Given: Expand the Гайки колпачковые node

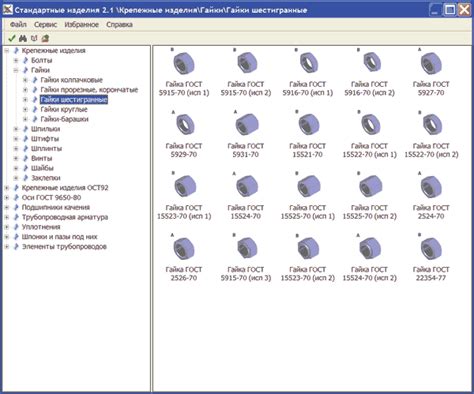Looking at the screenshot, I should [x=25, y=80].
